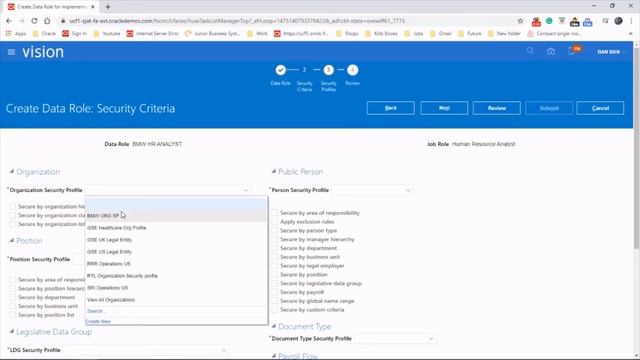
Task: Bookmark this page with star icon
Action: (520, 21)
